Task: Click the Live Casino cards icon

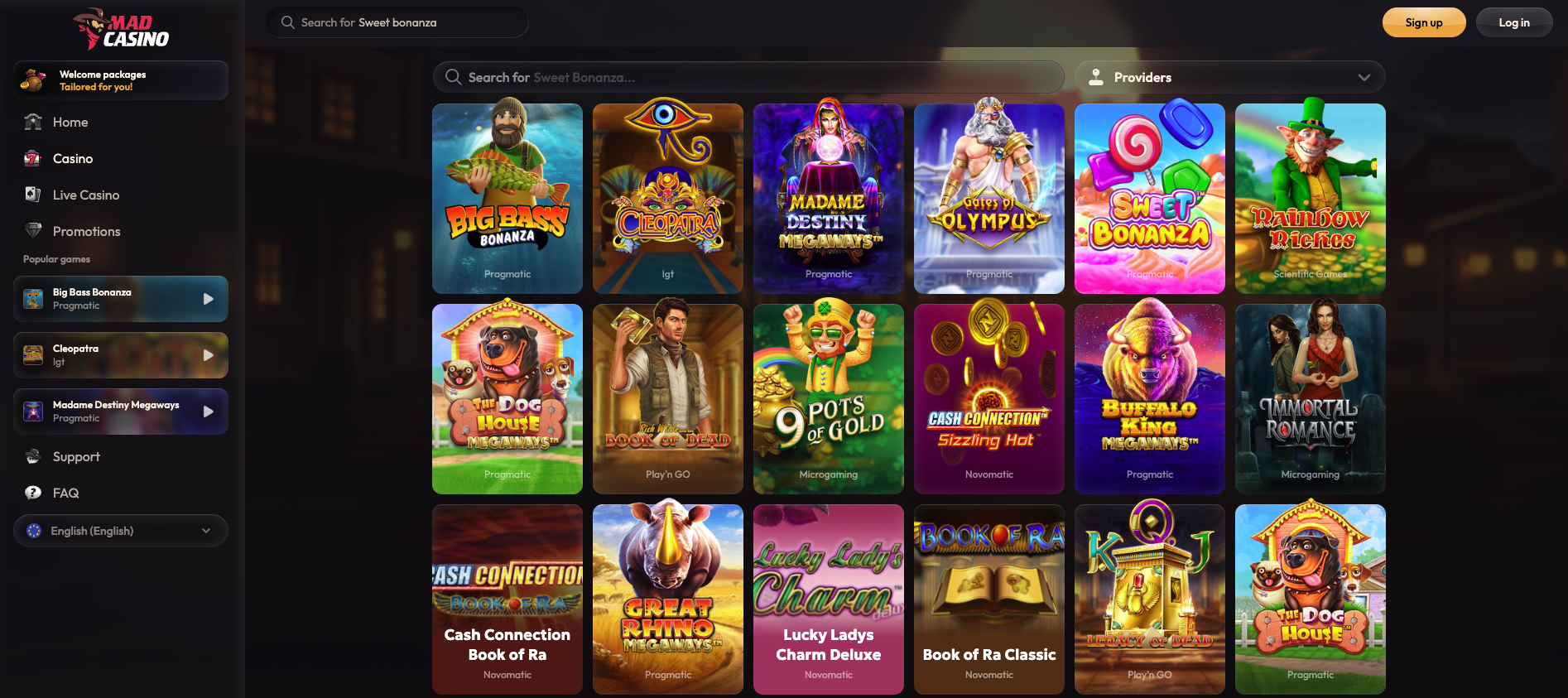Action: (x=33, y=195)
